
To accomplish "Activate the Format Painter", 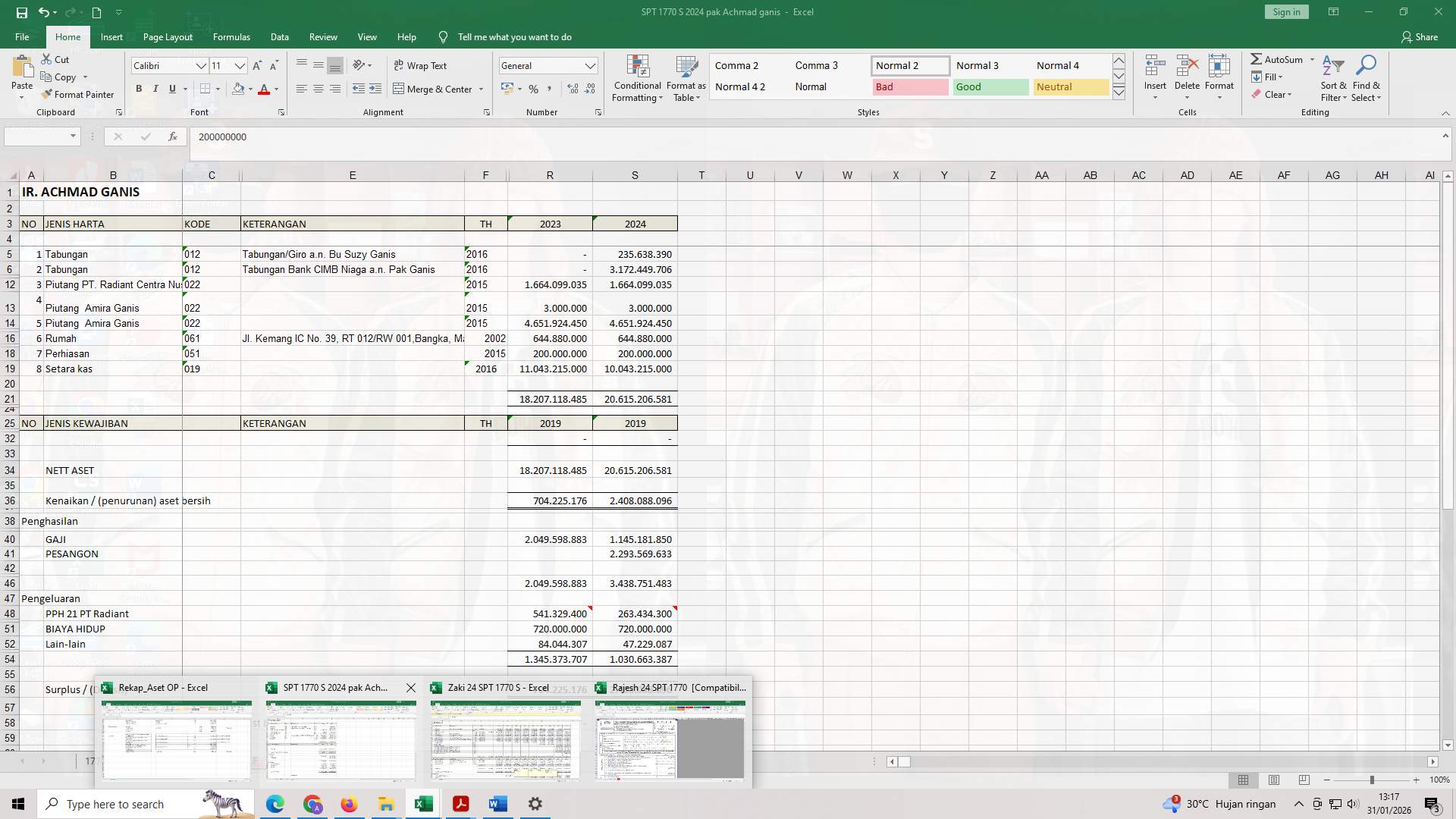I will (78, 94).
